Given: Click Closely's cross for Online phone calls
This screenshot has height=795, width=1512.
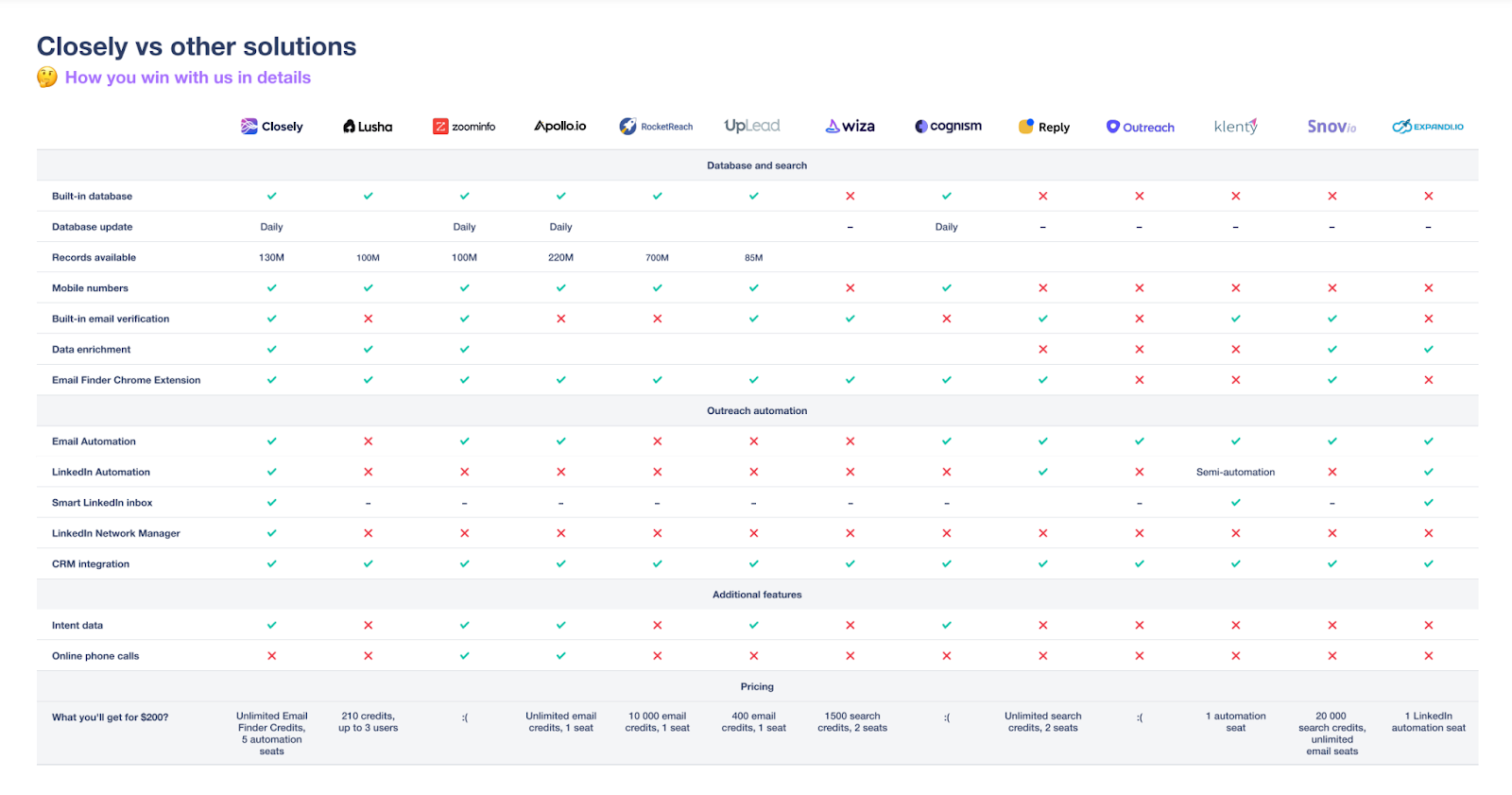Looking at the screenshot, I should click(x=272, y=656).
